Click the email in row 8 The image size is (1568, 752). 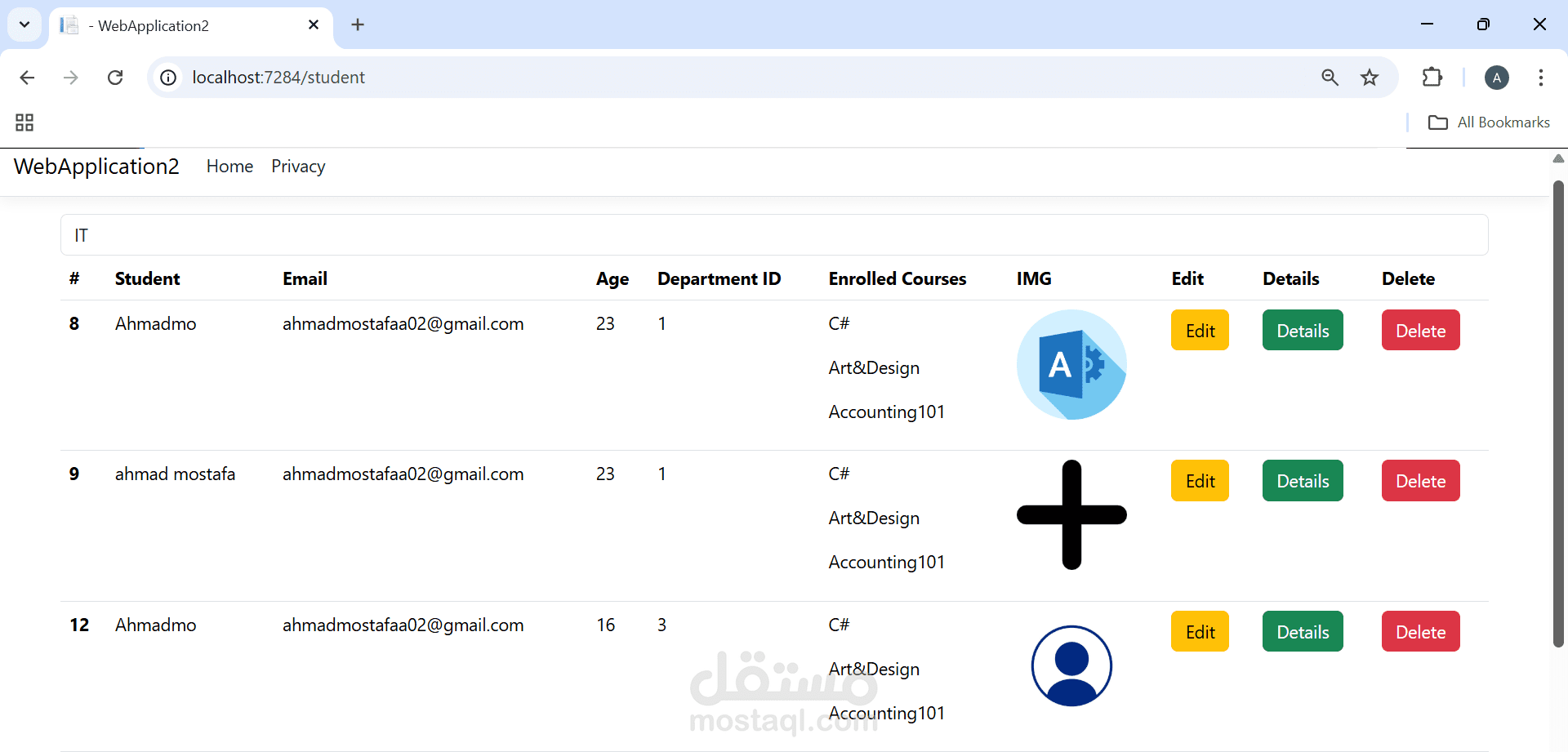coord(403,324)
